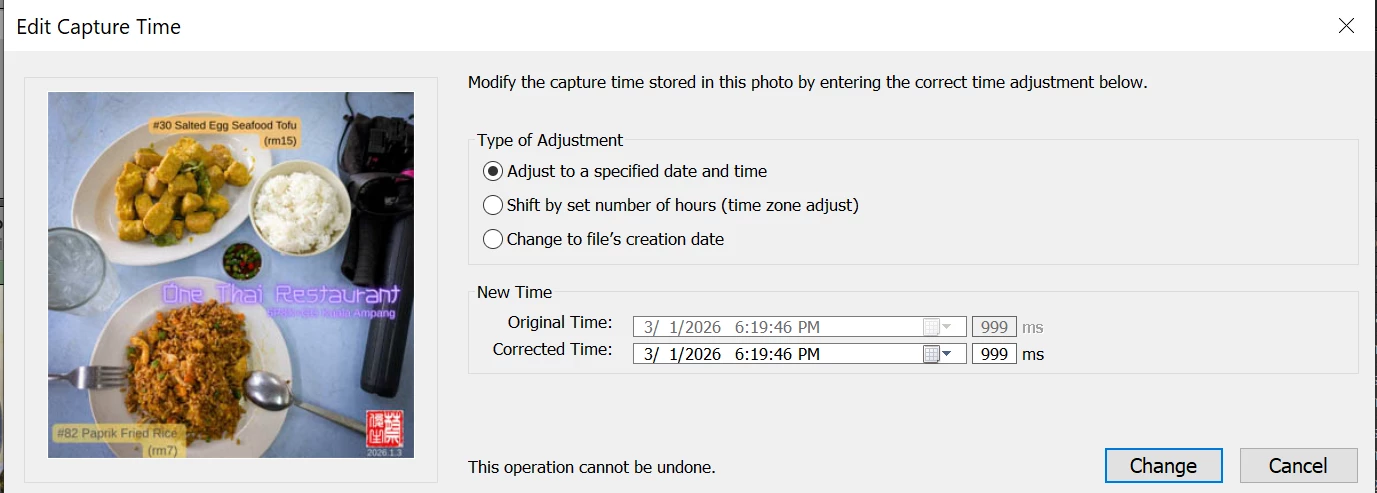
Task: Open the Corrected Time calendar dropdown
Action: tap(946, 354)
